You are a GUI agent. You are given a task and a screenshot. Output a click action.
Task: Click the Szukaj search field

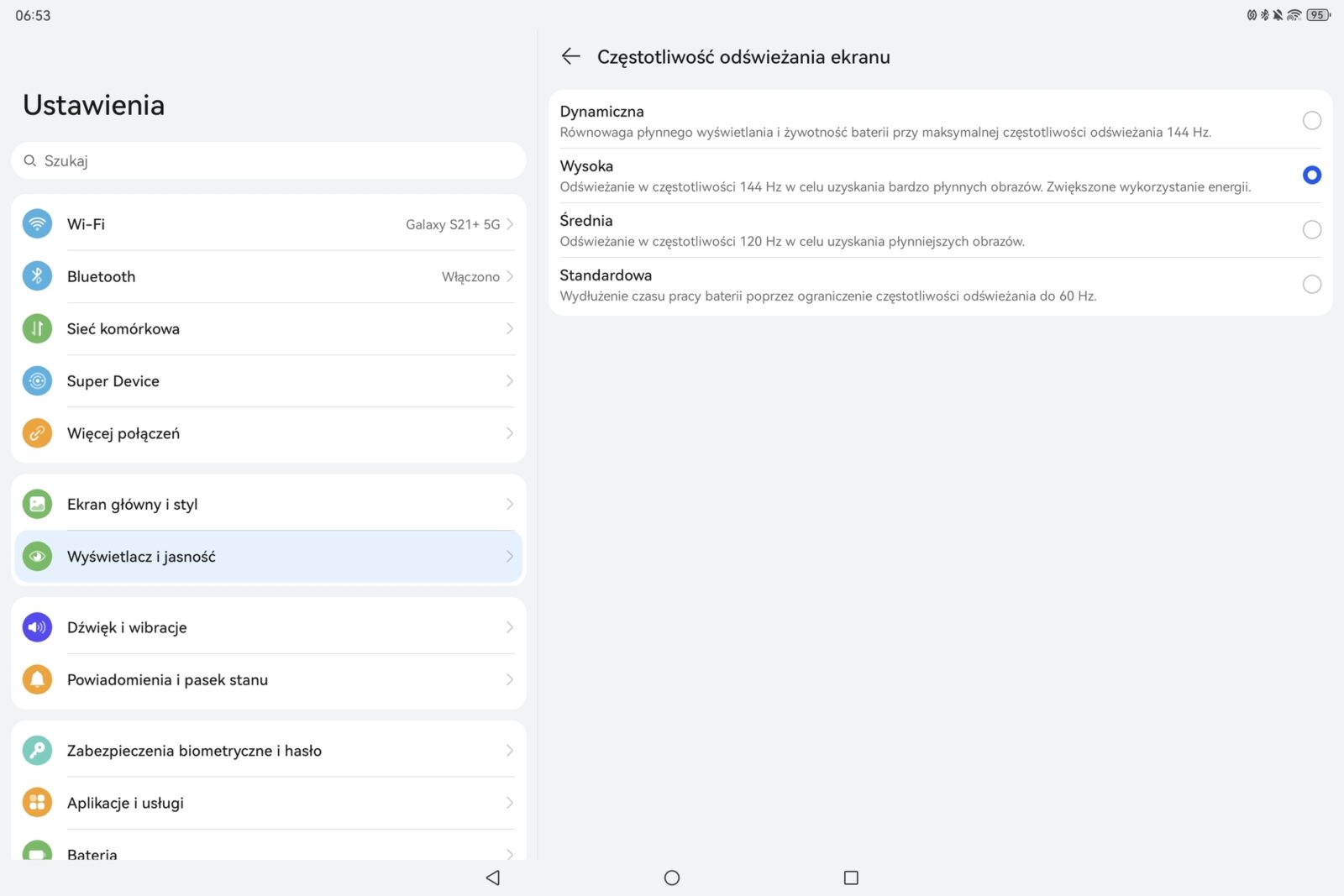pyautogui.click(x=269, y=160)
